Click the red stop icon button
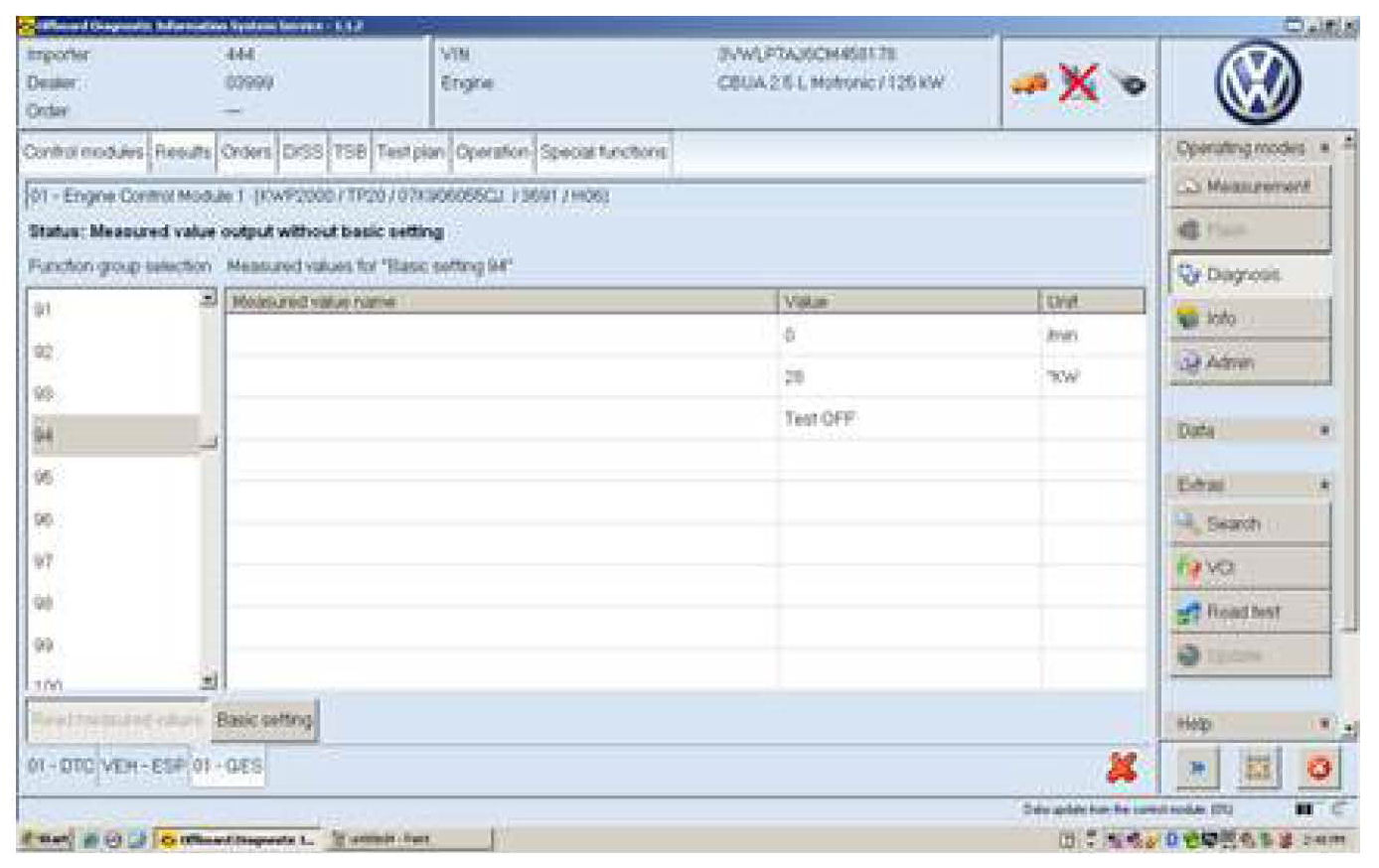The width and height of the screenshot is (1379, 868). coord(1319,769)
